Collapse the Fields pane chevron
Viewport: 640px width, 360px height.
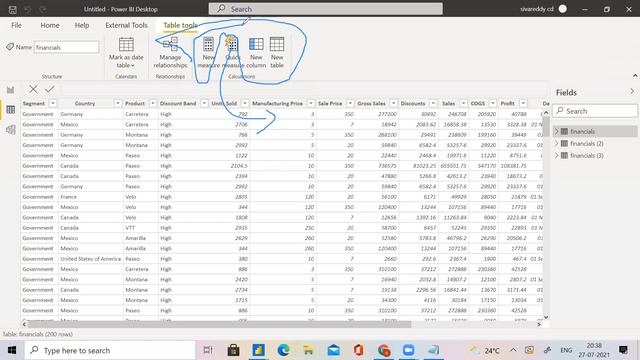pyautogui.click(x=632, y=92)
